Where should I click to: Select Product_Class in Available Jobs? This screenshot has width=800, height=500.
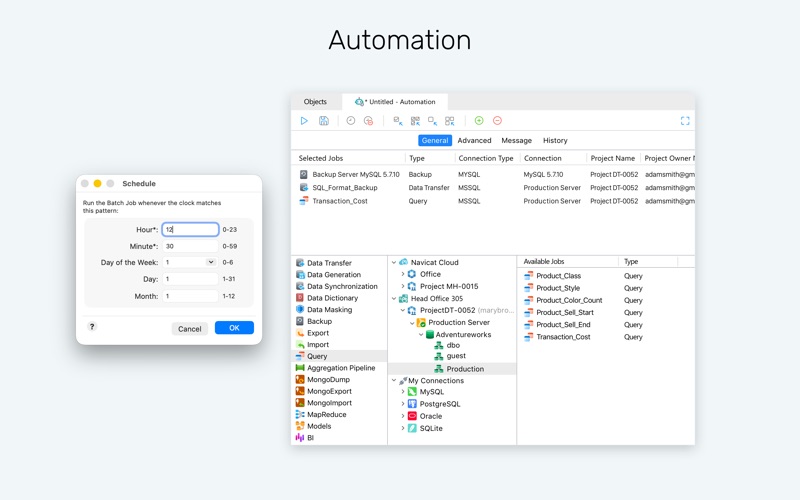coord(559,276)
